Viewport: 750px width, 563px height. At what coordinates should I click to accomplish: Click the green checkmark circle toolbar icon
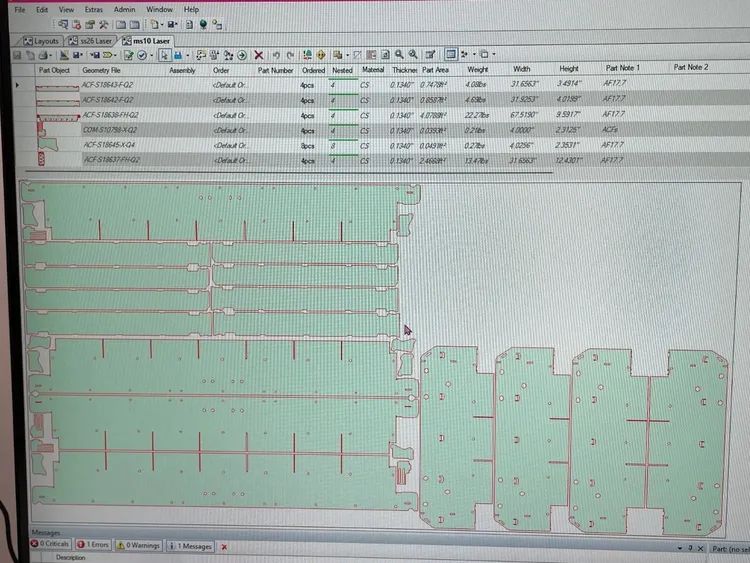[141, 55]
